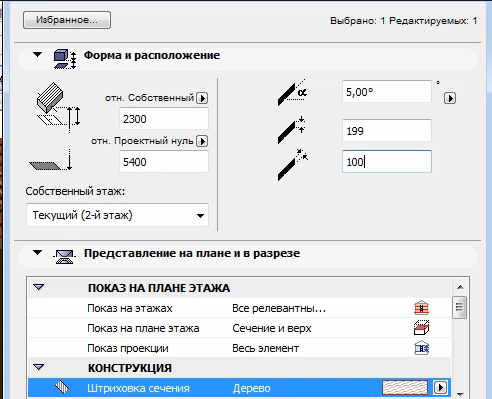Click the Сечение и верх value
Viewport: 492px width, 399px height.
tap(272, 328)
